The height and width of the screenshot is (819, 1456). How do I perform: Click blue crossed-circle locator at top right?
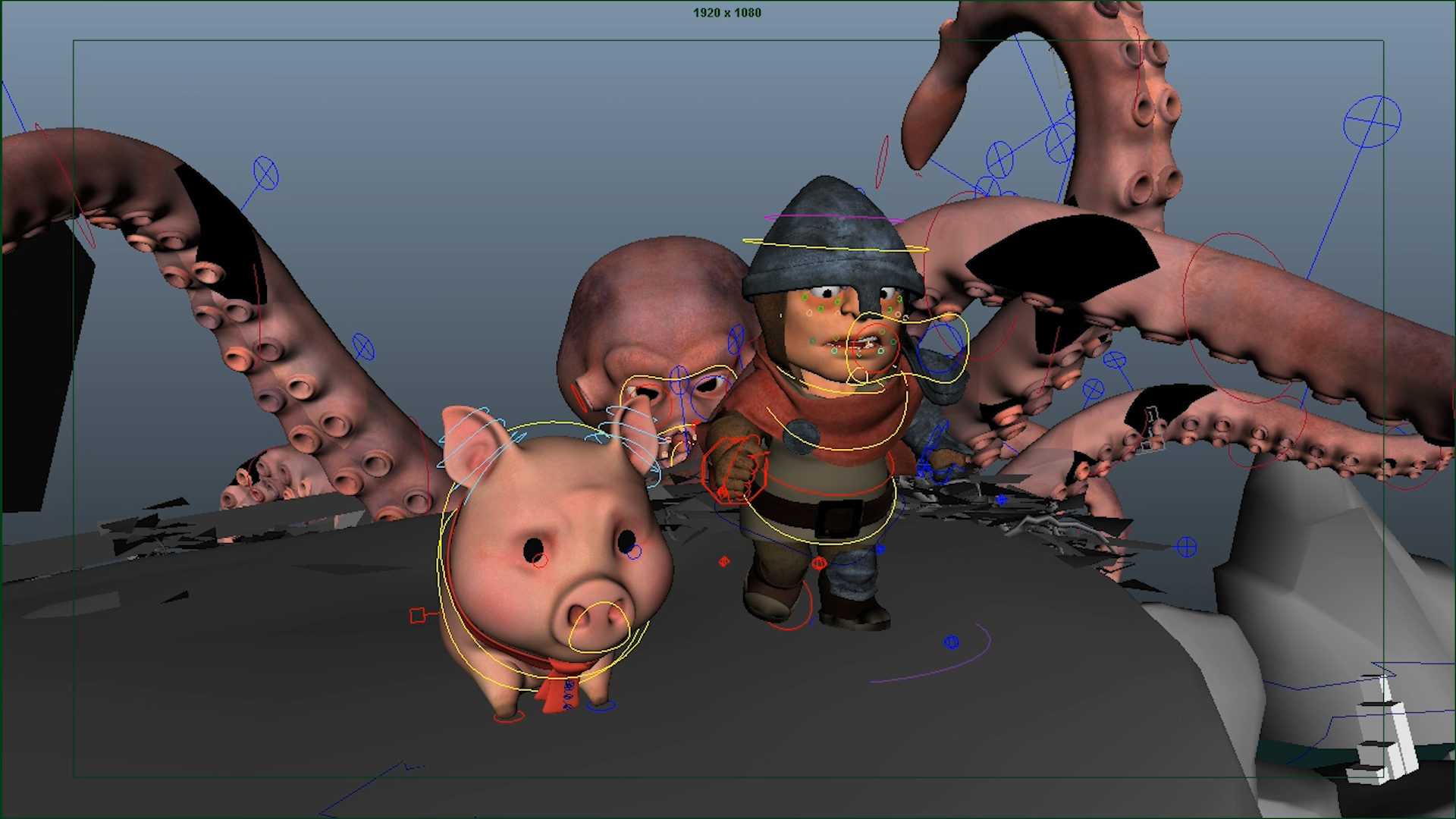click(x=1372, y=121)
